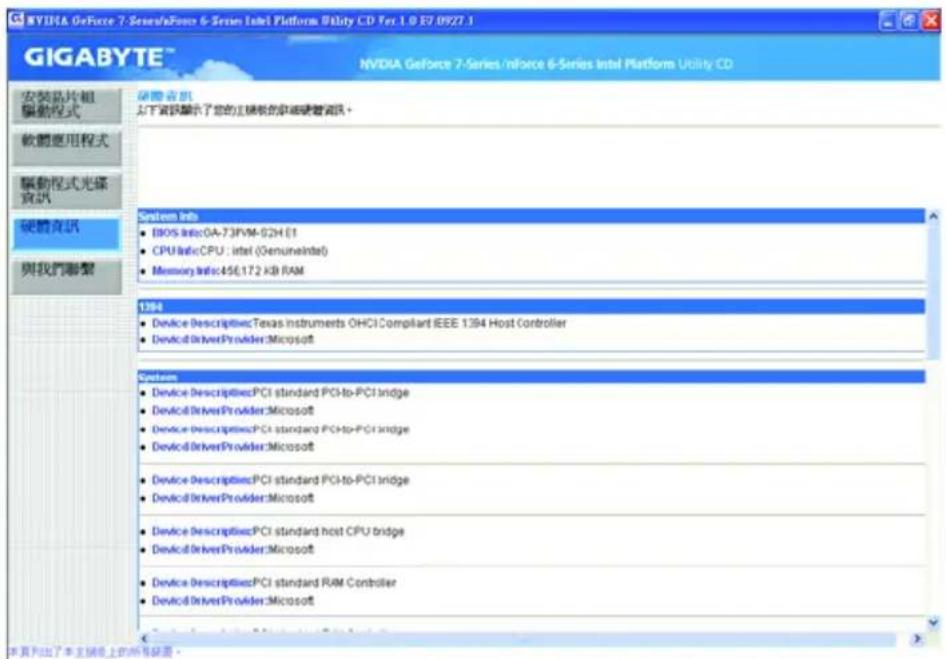Click the scroll-up arrow of hardware list

pos(933,215)
